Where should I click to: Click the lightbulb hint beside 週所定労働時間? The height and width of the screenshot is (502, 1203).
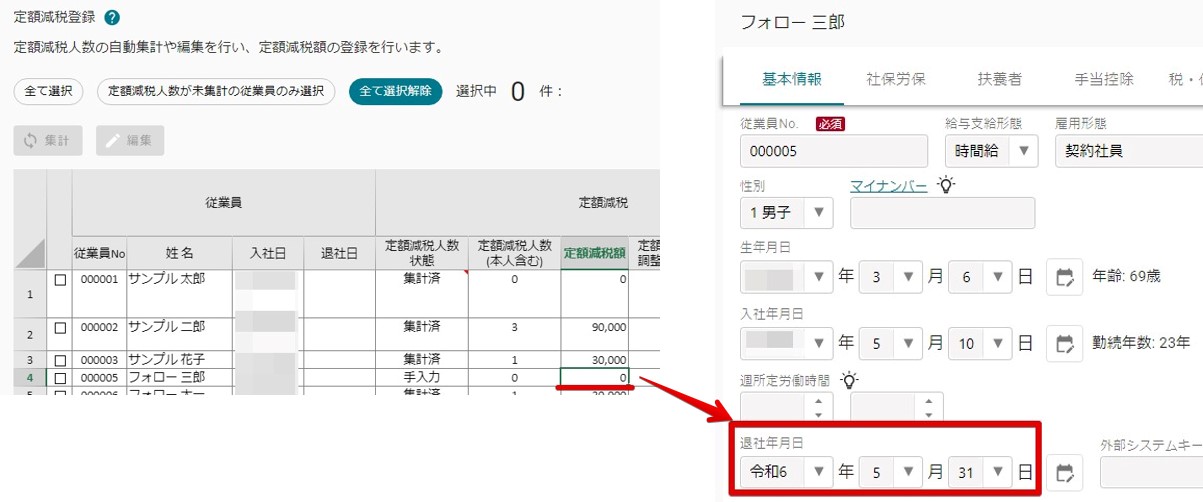[849, 380]
